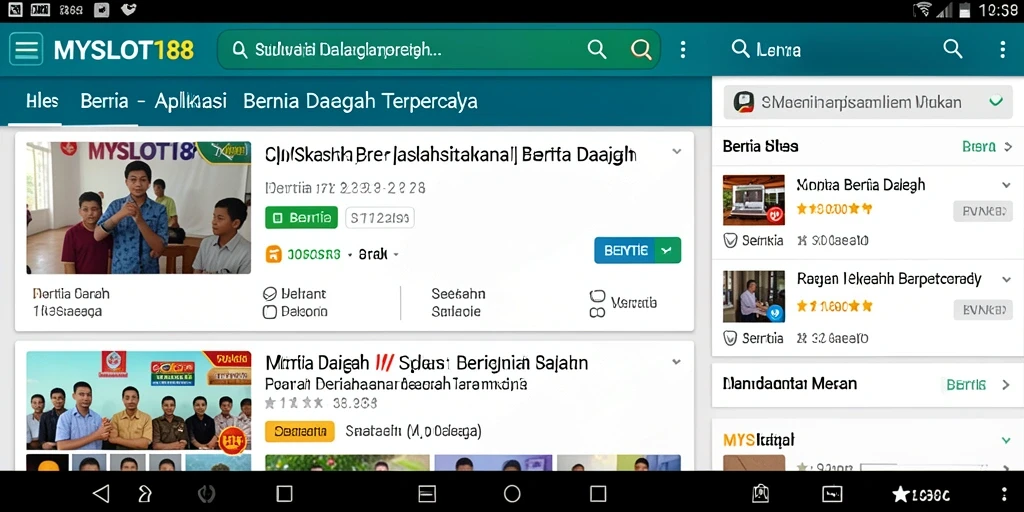Click the app icon in the 'SMaeninarpsamliem Mukan' box
Image resolution: width=1024 pixels, height=512 pixels.
pos(744,102)
